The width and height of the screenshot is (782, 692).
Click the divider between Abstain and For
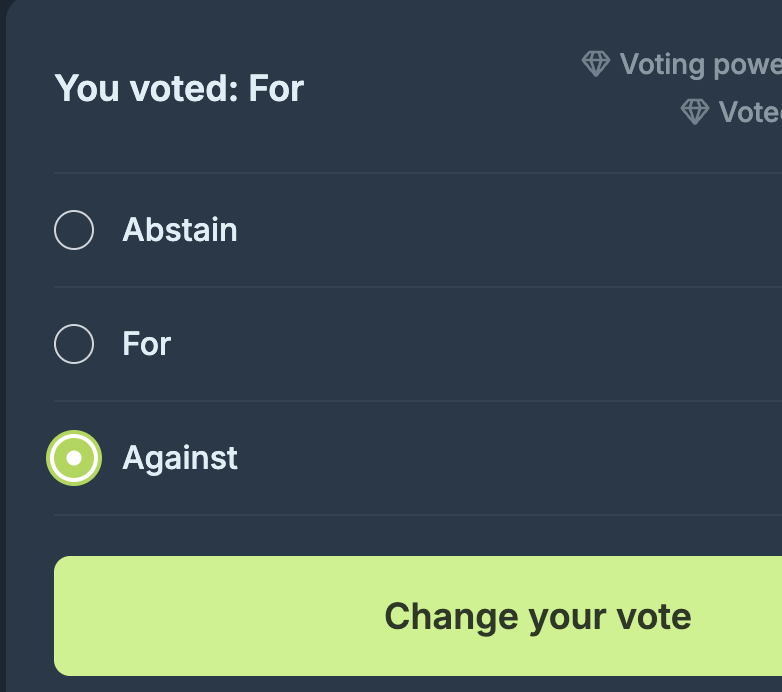point(400,287)
